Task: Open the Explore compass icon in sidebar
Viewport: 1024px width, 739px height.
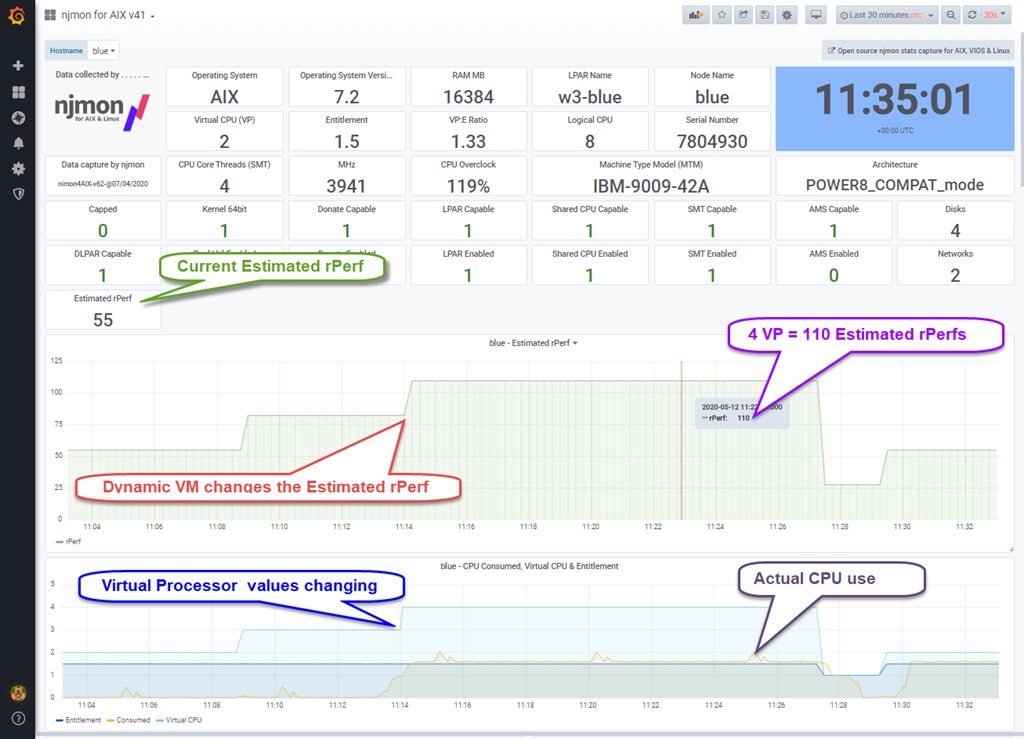Action: click(18, 118)
